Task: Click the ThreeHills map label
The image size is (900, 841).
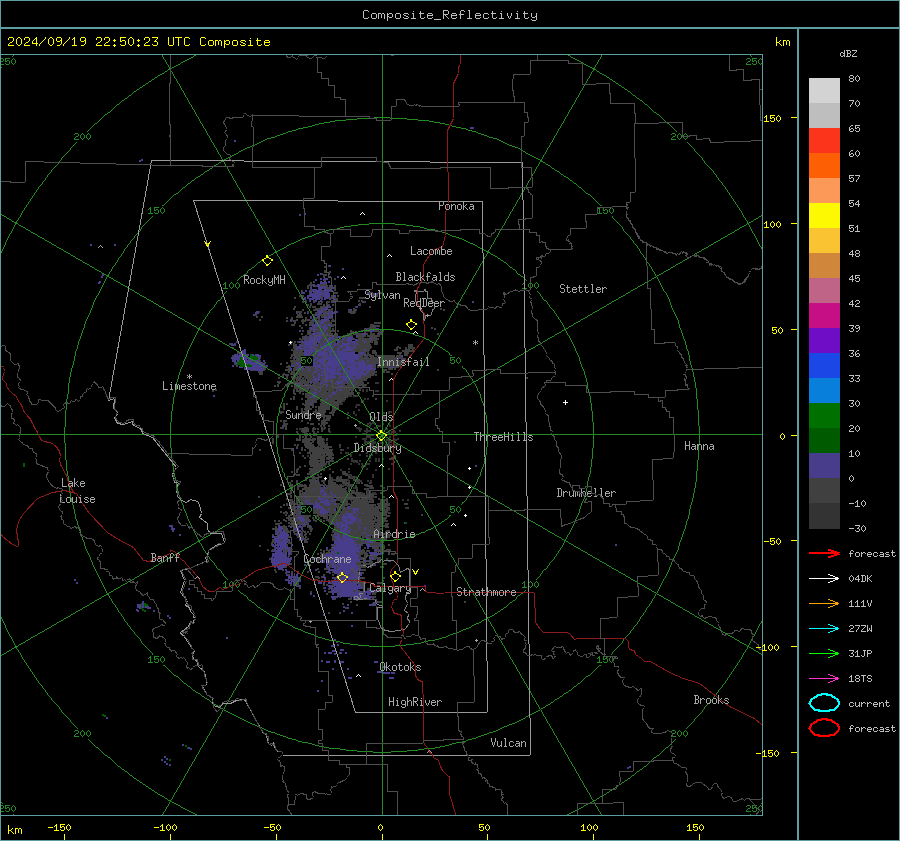Action: tap(503, 437)
